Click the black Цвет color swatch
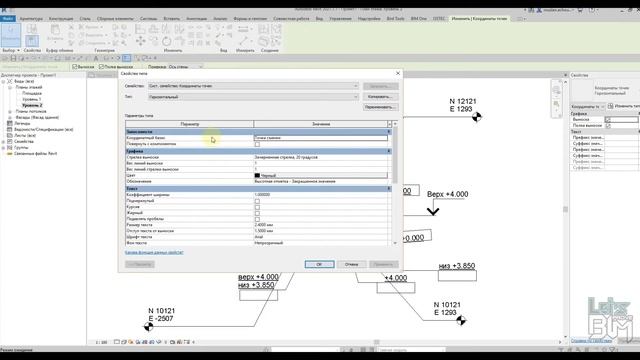Image resolution: width=640 pixels, height=360 pixels. coord(257,176)
